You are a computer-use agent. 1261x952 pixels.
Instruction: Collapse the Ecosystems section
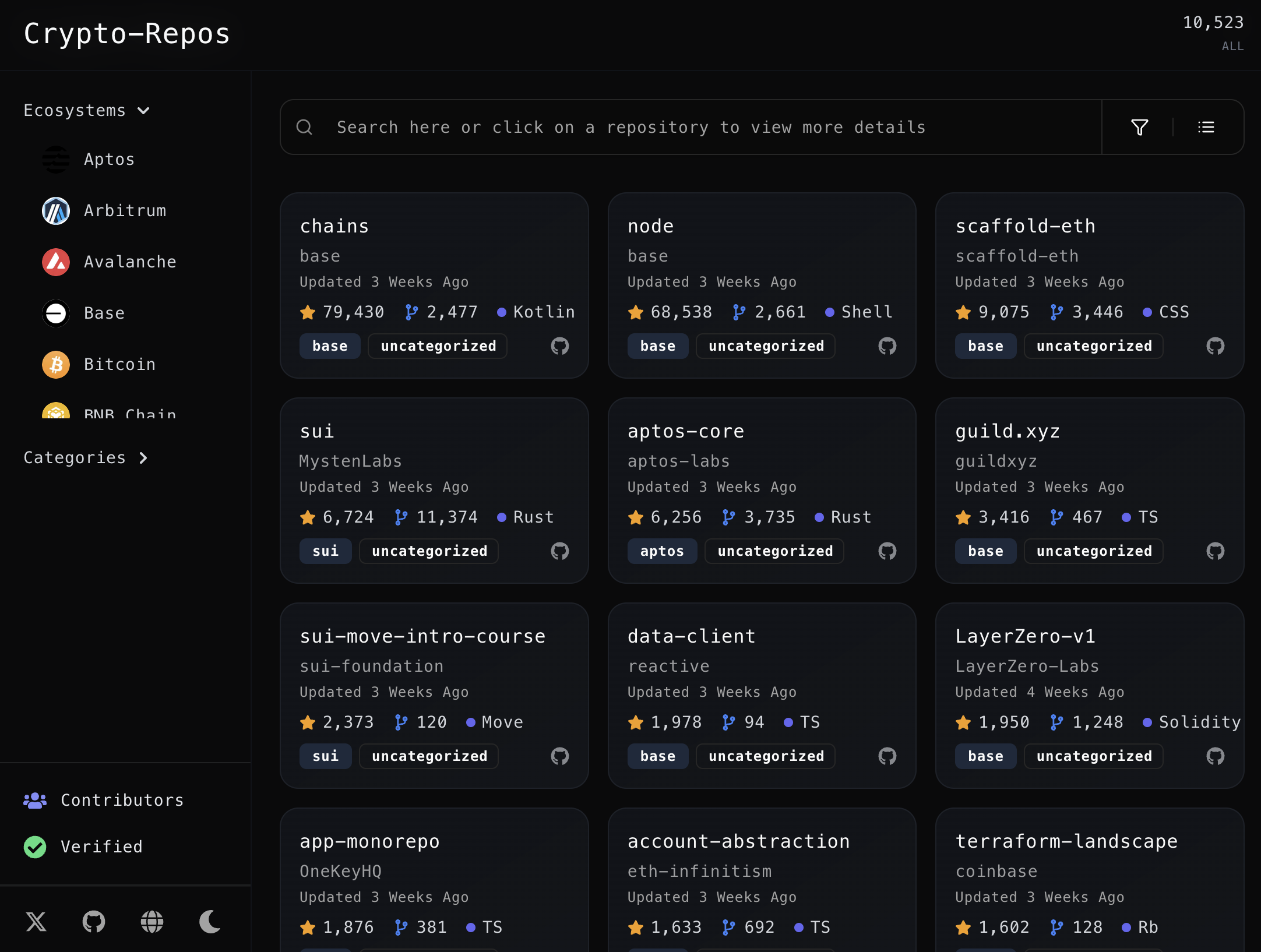pos(86,111)
